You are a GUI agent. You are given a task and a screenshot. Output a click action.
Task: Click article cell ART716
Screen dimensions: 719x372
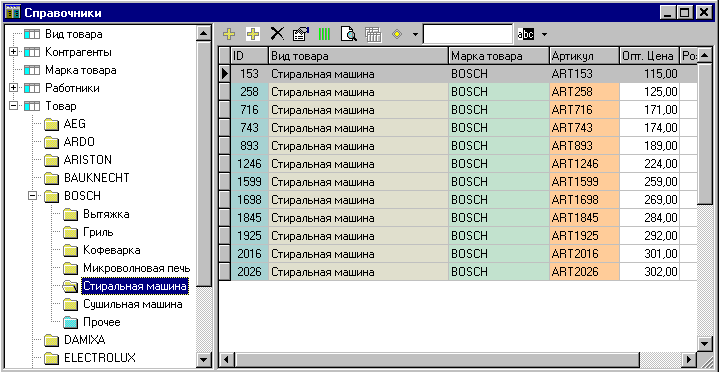(585, 110)
